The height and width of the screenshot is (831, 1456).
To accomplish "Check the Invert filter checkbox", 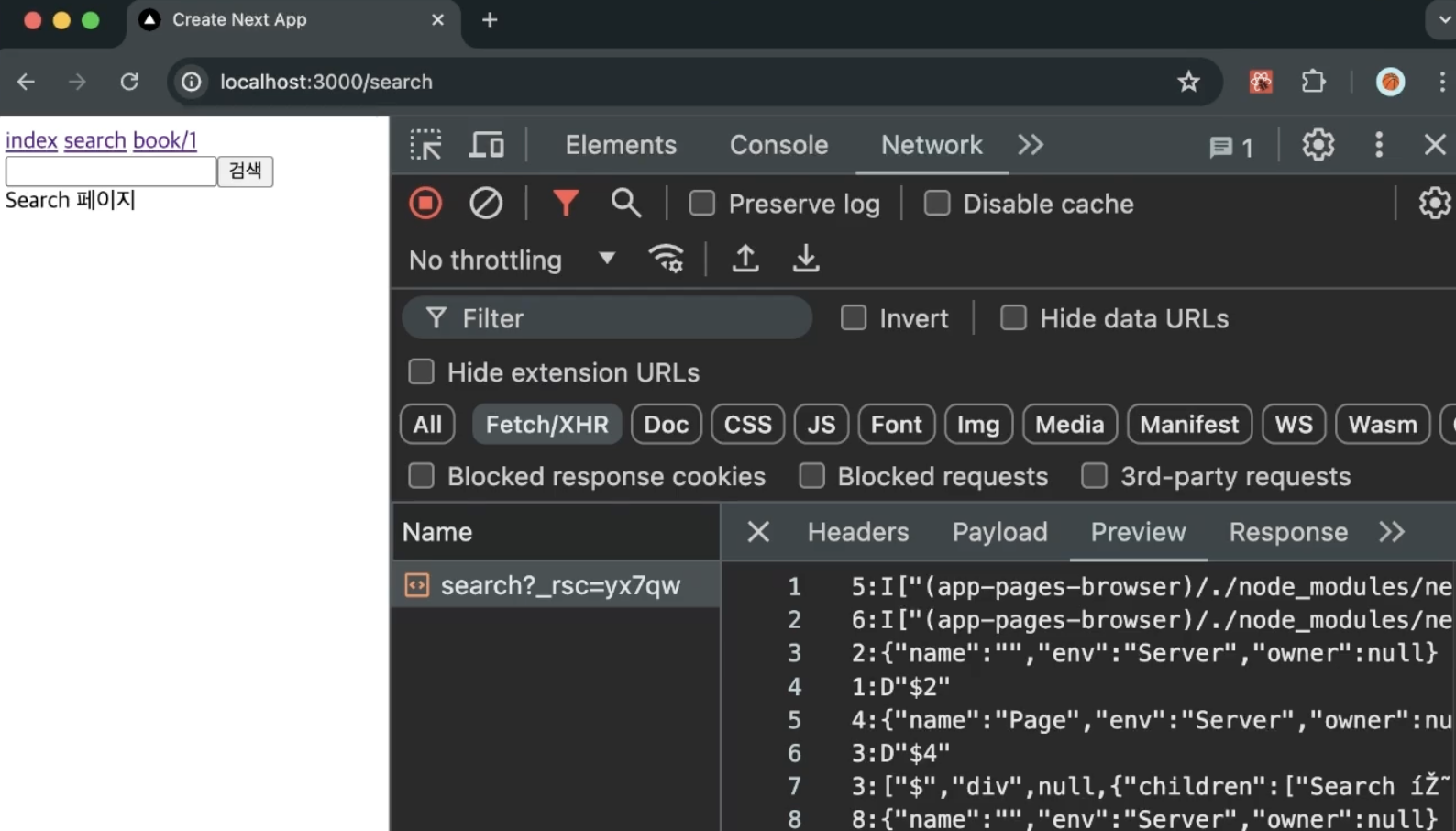I will pos(854,317).
